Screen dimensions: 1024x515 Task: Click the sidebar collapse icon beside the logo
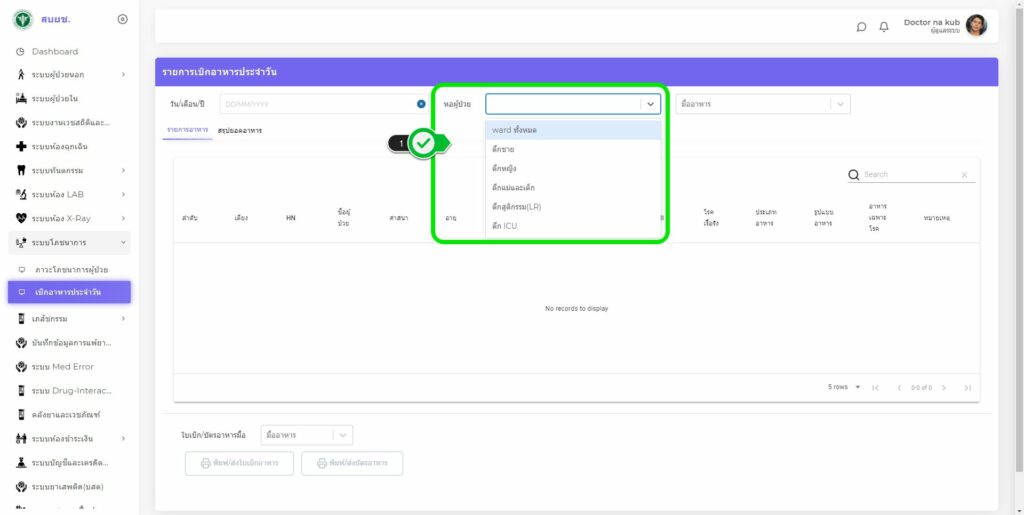pyautogui.click(x=122, y=19)
